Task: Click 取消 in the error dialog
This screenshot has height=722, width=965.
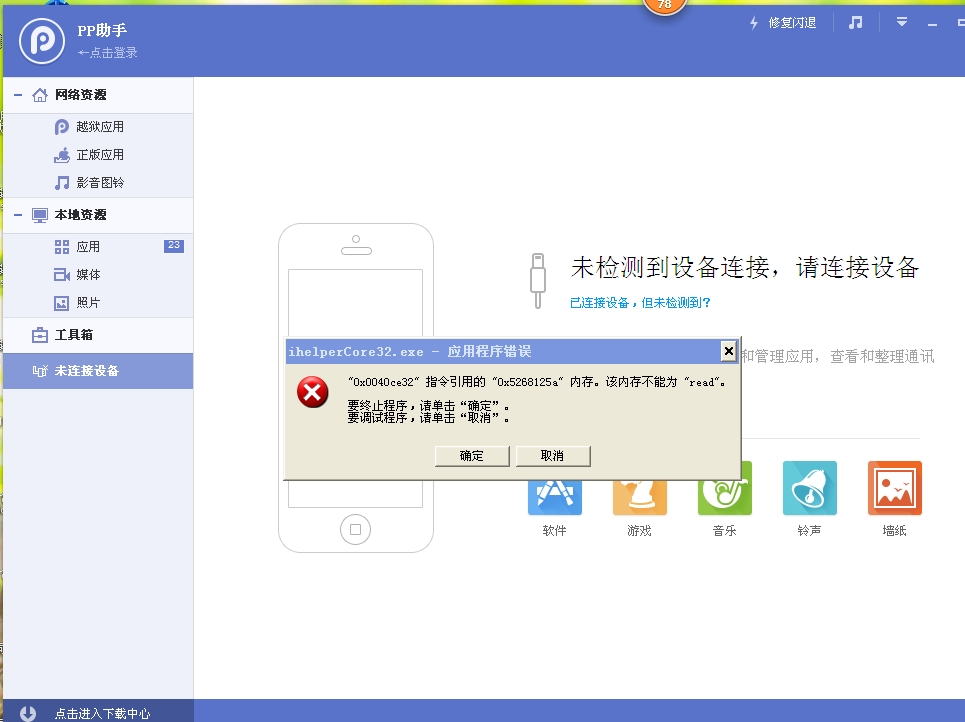Action: pos(553,456)
